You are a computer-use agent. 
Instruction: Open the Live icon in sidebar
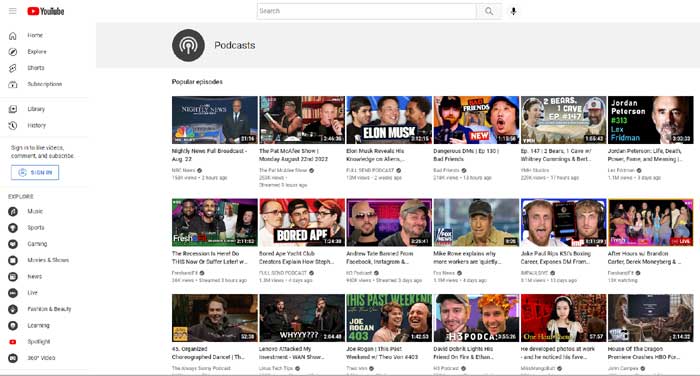13,293
